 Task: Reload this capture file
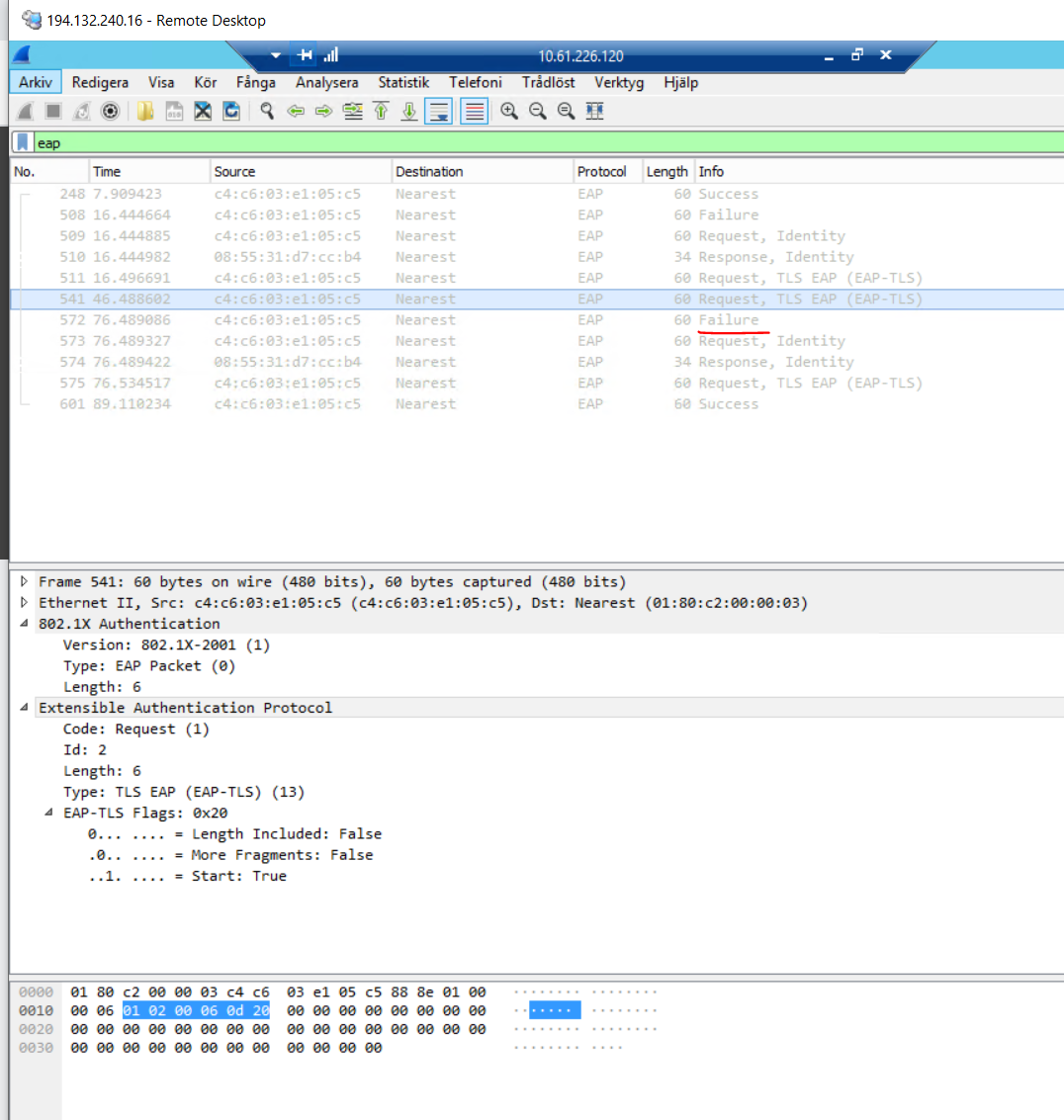230,111
